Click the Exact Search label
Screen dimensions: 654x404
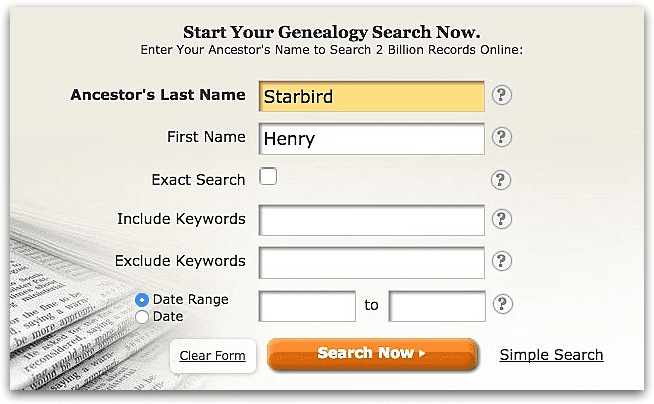199,180
